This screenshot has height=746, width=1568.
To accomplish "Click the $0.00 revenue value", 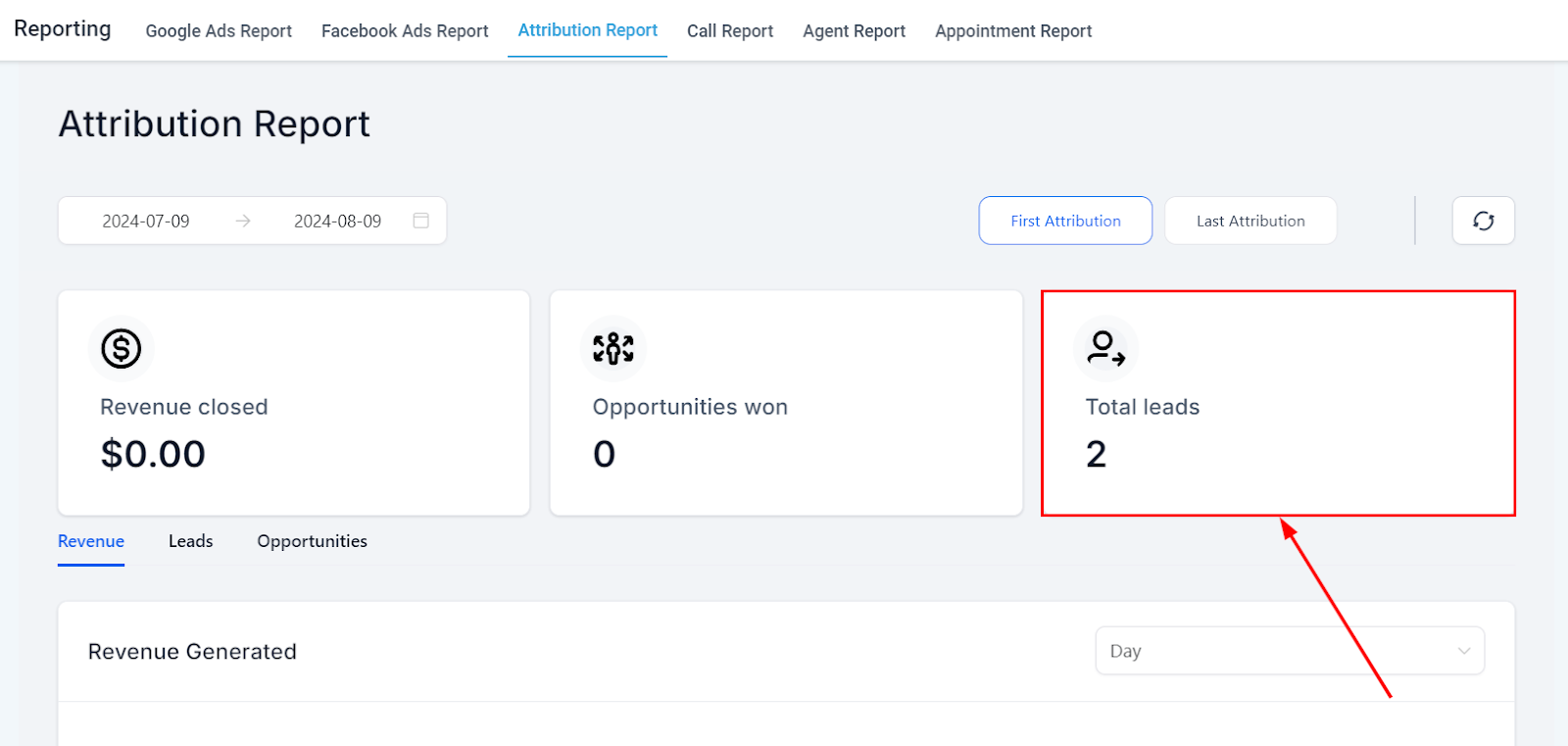I will click(x=153, y=454).
